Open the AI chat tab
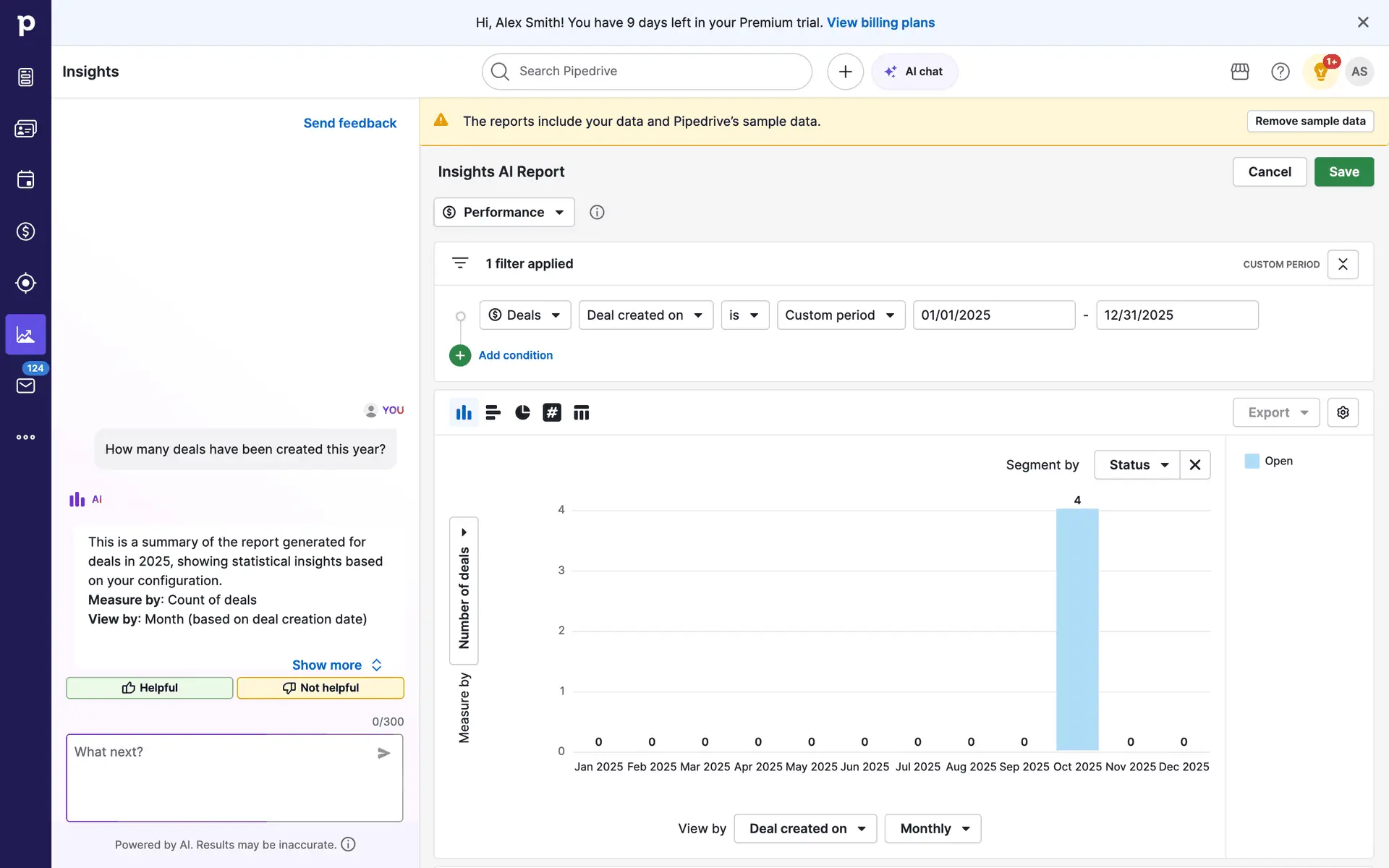The height and width of the screenshot is (868, 1389). (x=915, y=72)
